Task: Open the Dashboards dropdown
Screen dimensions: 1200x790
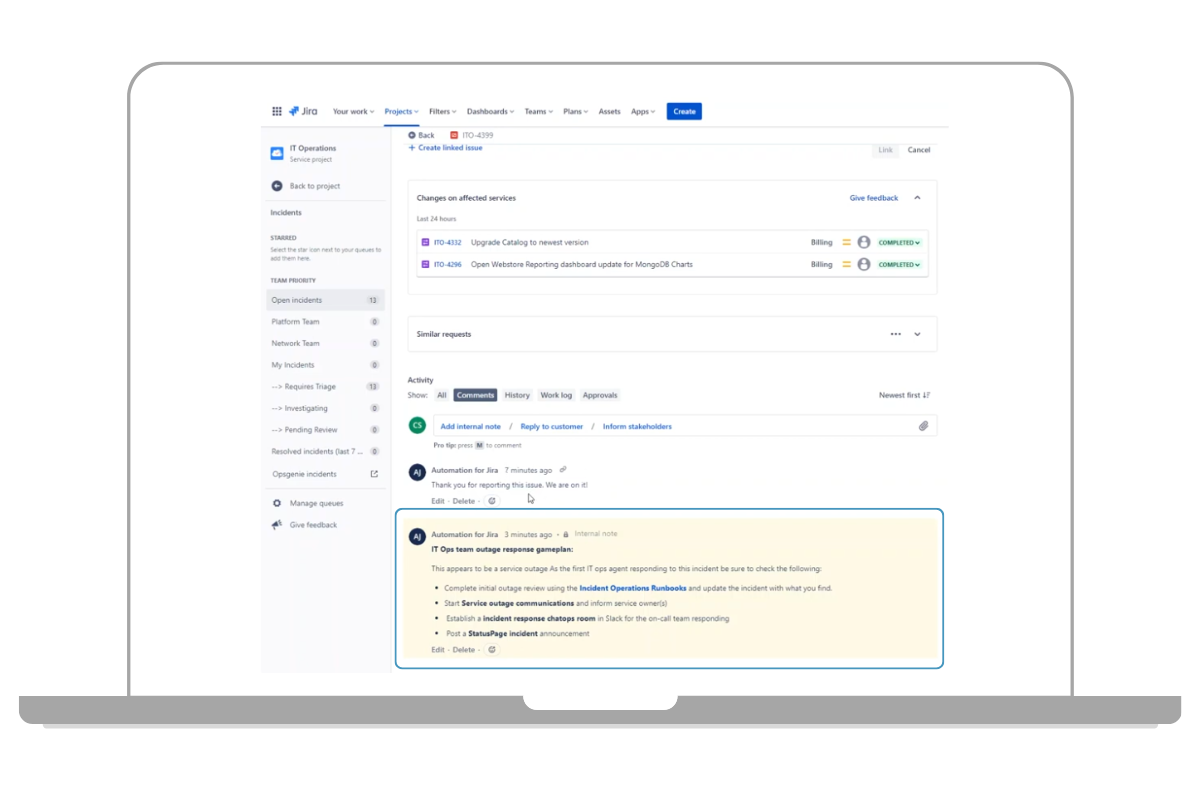Action: click(x=490, y=112)
